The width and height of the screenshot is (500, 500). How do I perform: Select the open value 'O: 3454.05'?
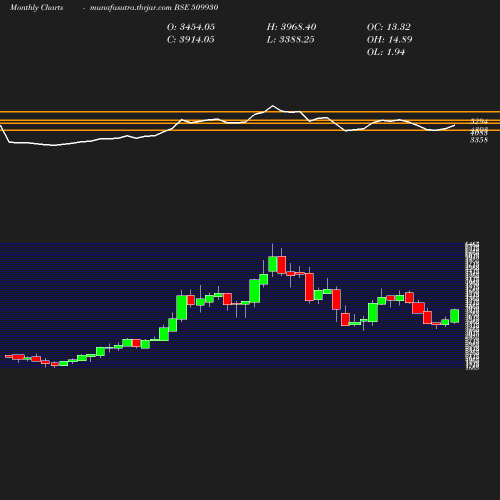tap(191, 27)
